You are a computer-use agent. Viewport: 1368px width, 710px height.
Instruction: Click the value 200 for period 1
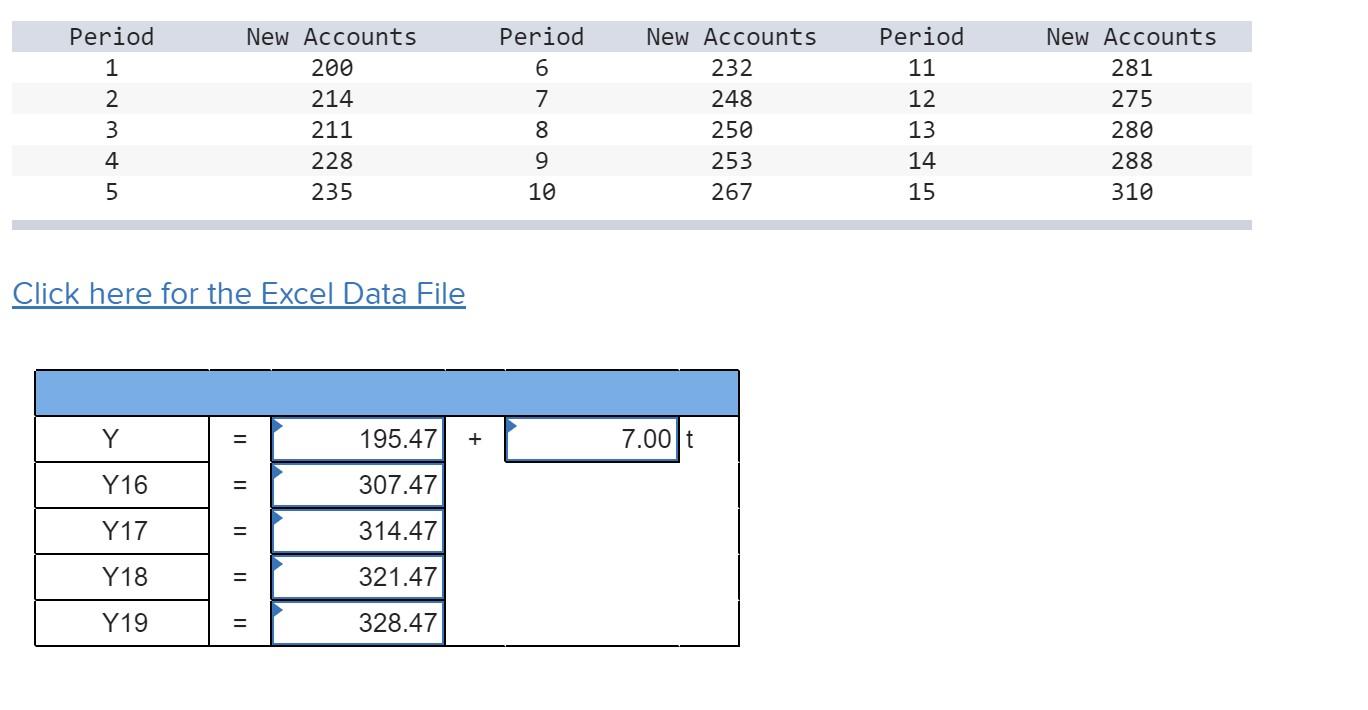click(x=332, y=68)
